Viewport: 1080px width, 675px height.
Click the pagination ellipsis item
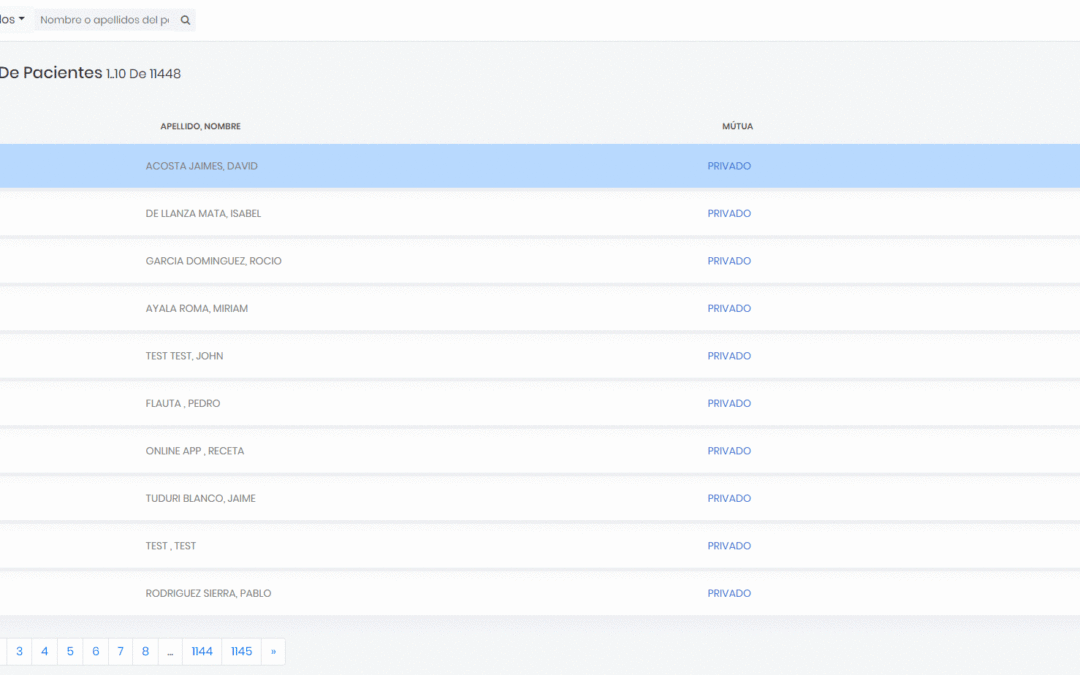(x=170, y=652)
